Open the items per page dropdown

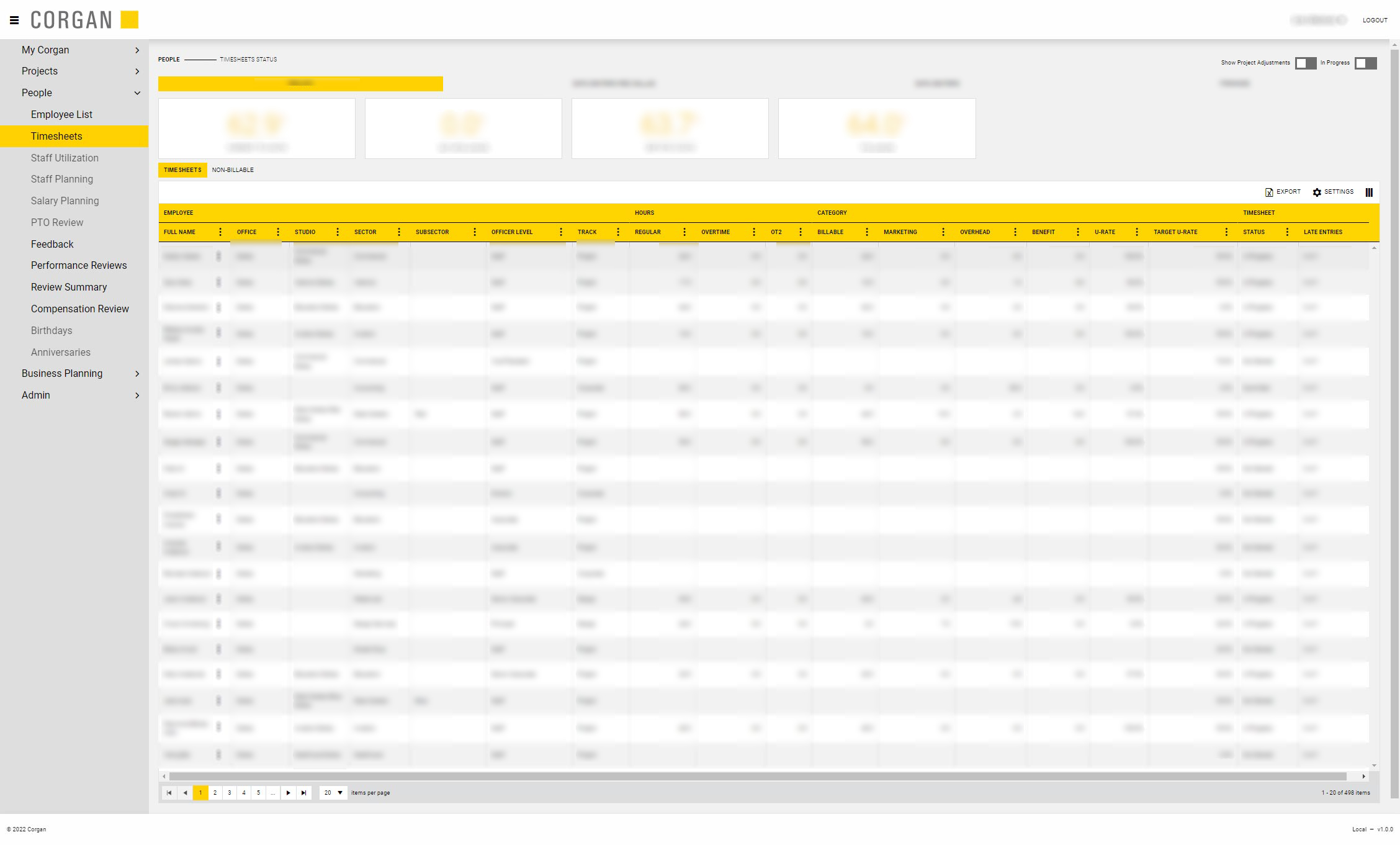click(x=334, y=793)
